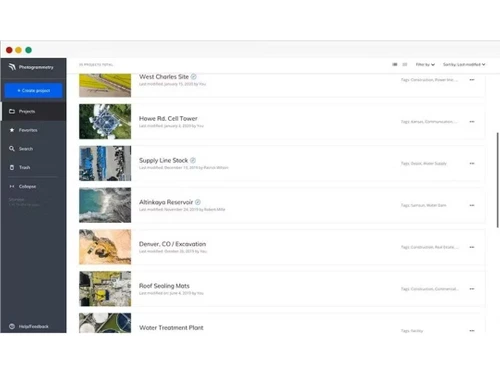Image resolution: width=500 pixels, height=375 pixels.
Task: Open Help/Feedback
Action: pyautogui.click(x=33, y=326)
